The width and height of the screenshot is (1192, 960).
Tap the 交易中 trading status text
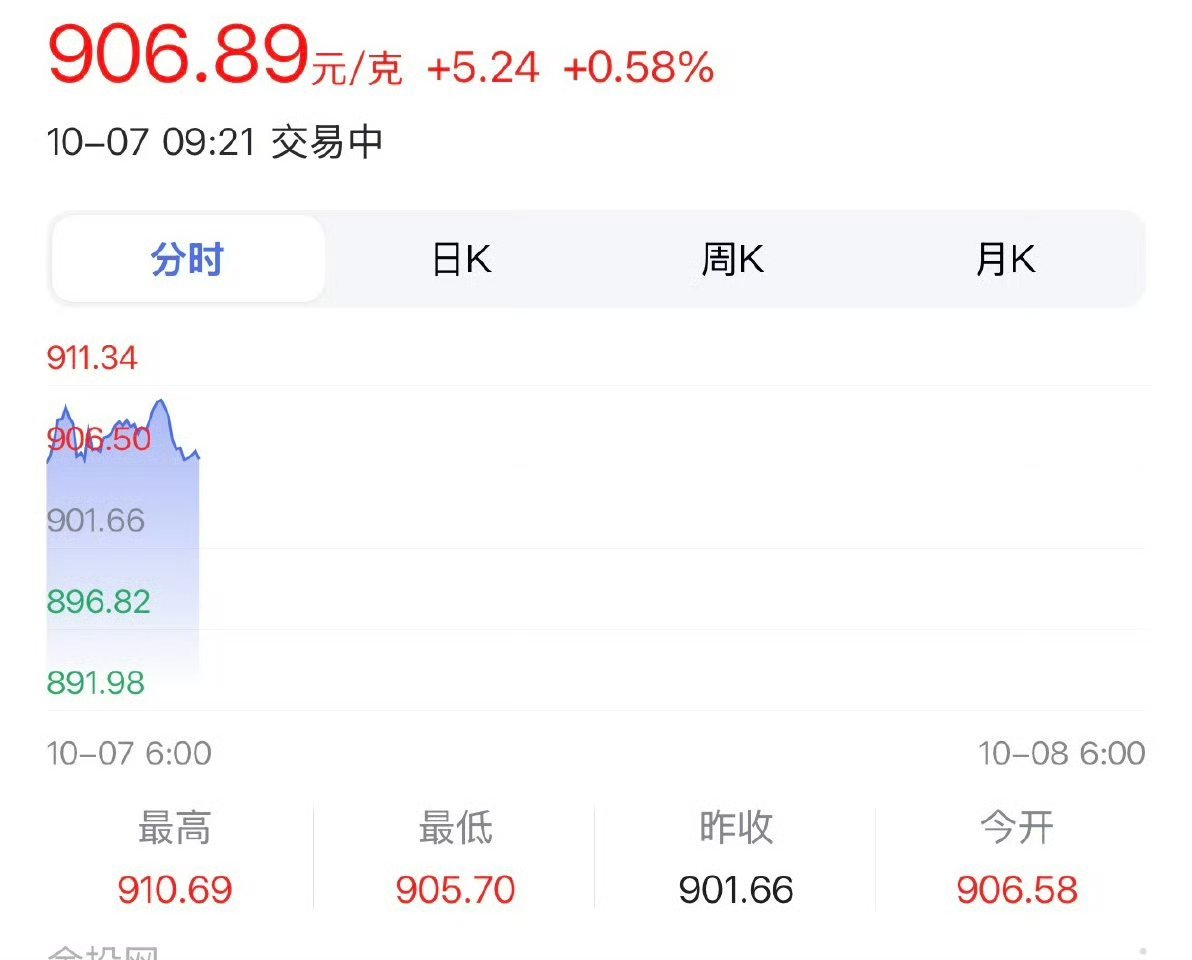coord(327,143)
